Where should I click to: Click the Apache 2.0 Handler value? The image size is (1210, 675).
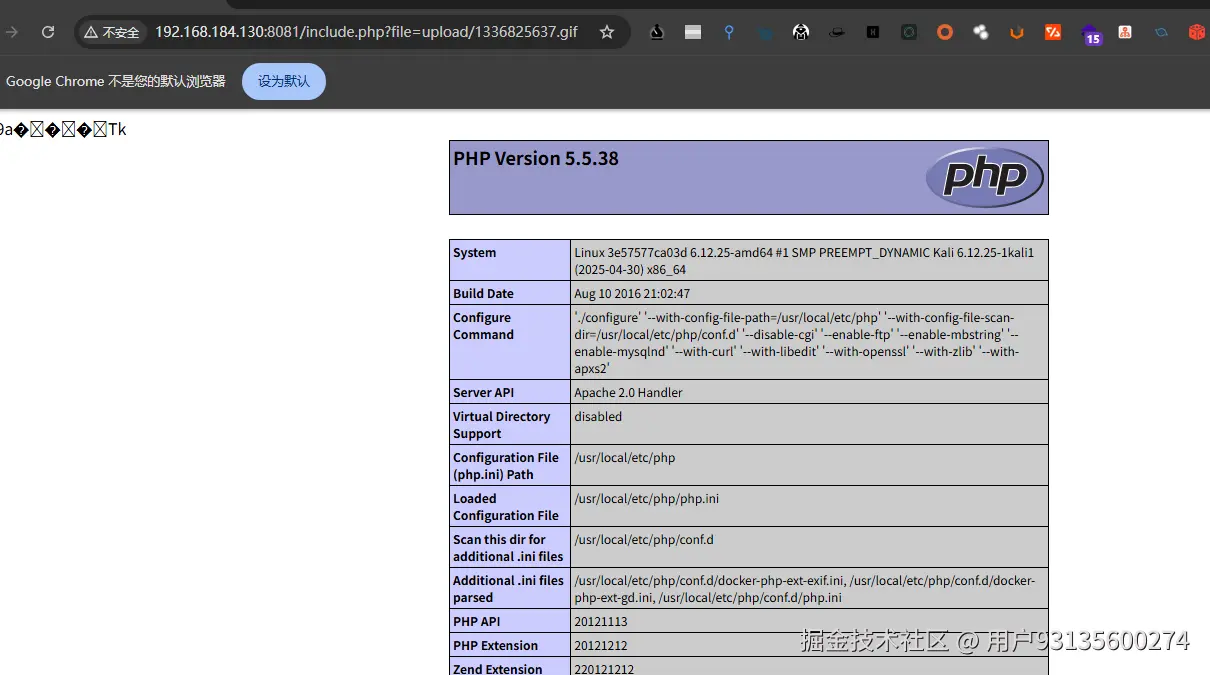coord(628,393)
